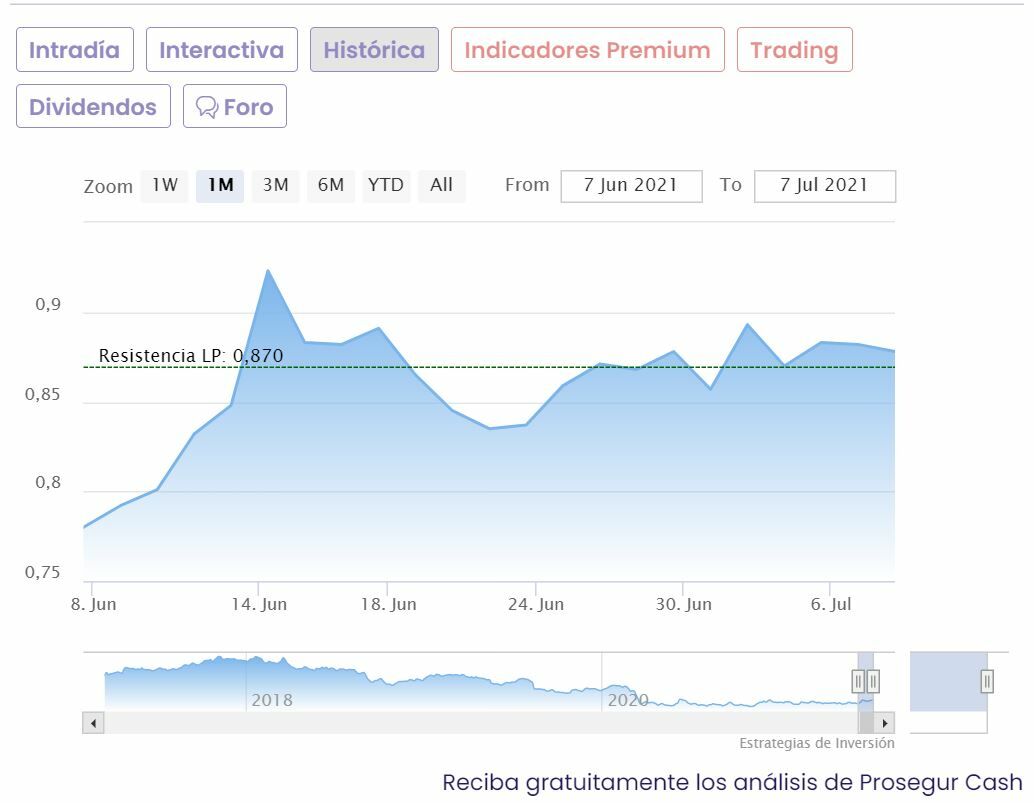Screen dimensions: 1034x803
Task: Edit the From date field
Action: (631, 186)
